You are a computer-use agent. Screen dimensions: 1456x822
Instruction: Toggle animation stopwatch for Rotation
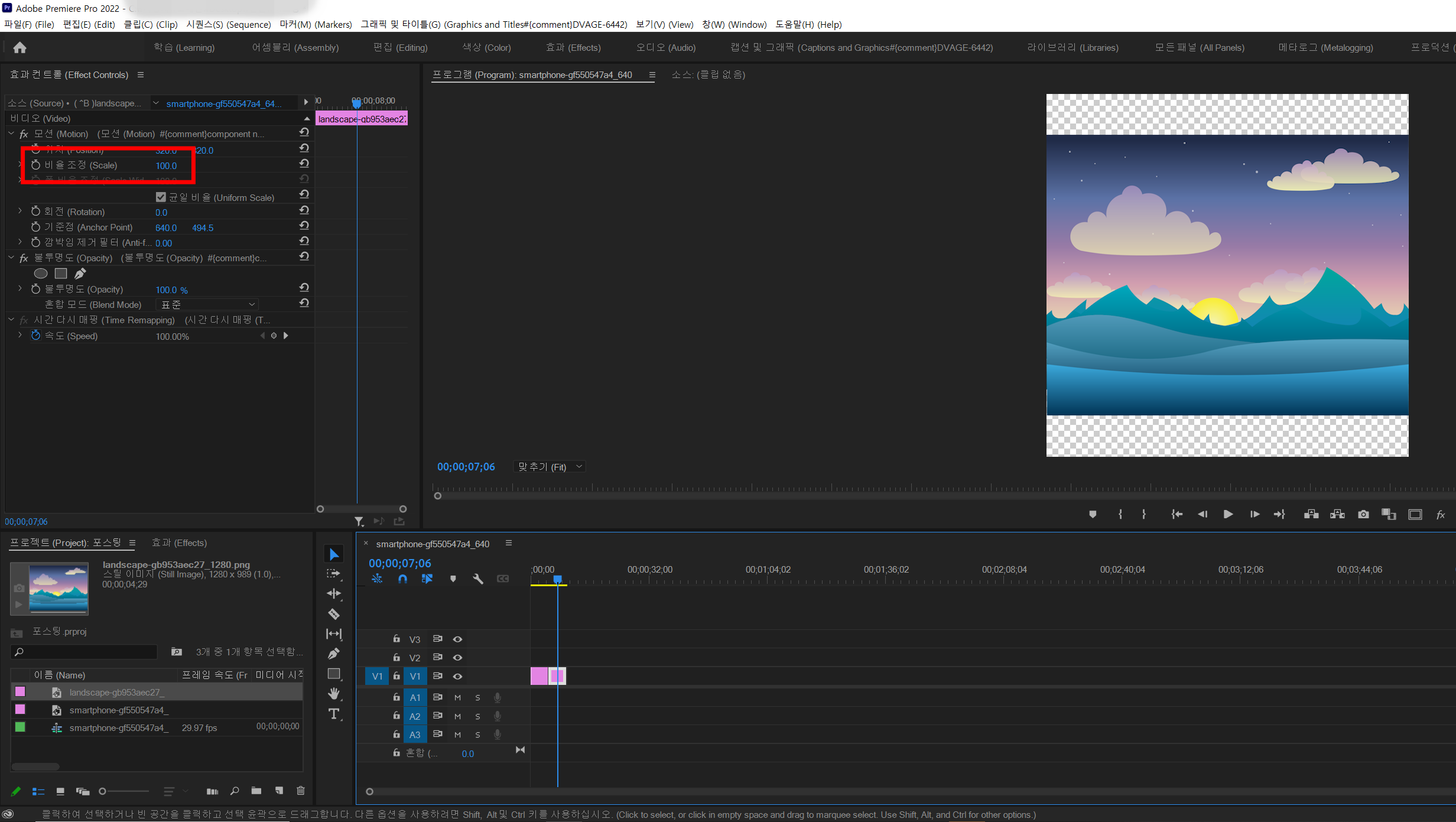click(35, 211)
